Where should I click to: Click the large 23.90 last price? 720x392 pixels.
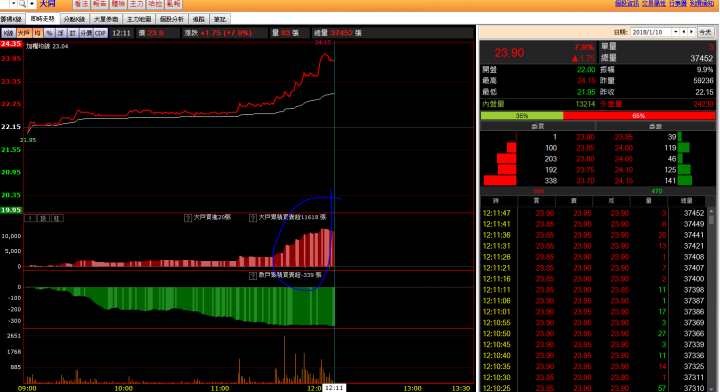tap(509, 53)
